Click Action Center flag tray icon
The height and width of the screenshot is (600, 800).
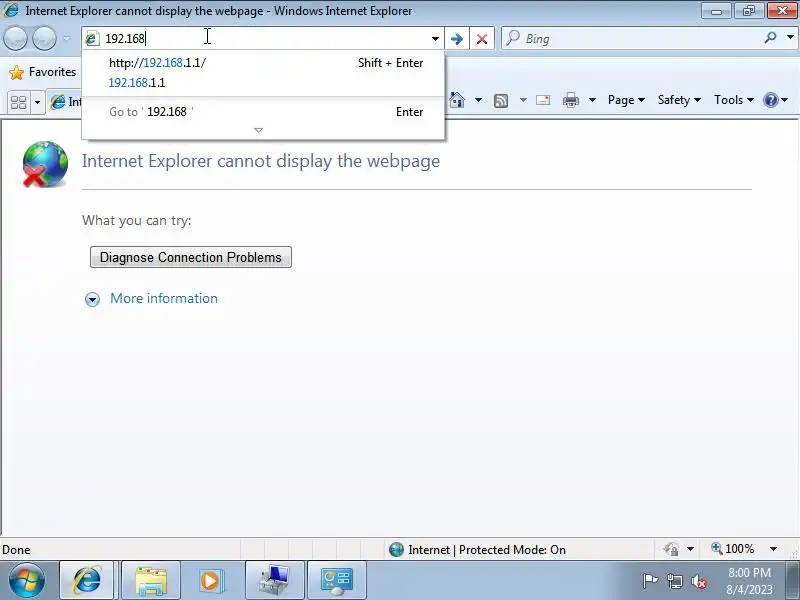click(650, 581)
